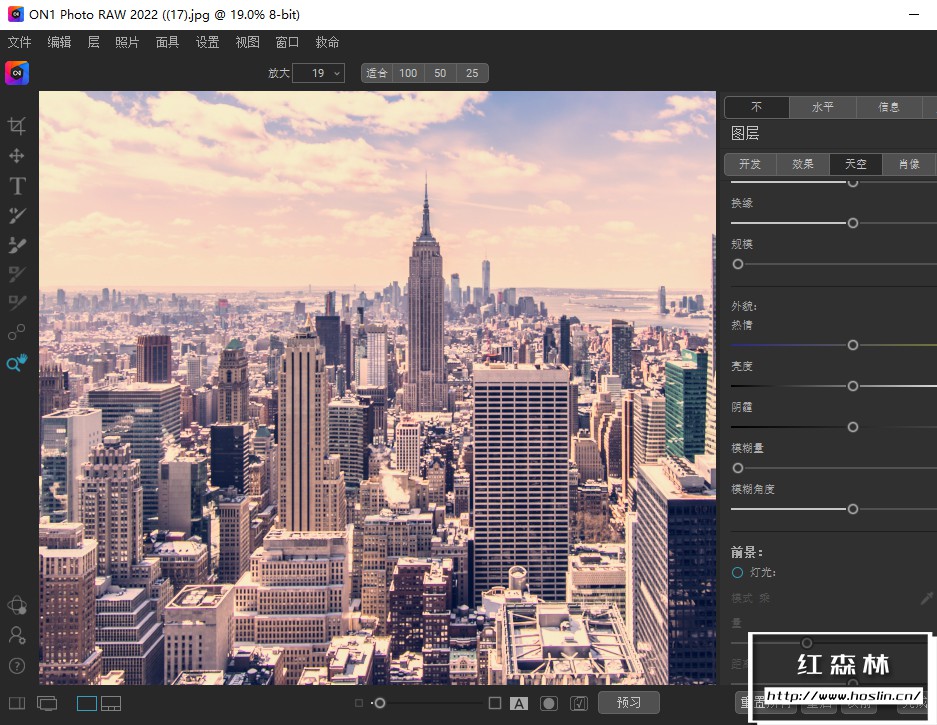Click the 预习 preview button
This screenshot has height=725, width=937.
(x=628, y=703)
